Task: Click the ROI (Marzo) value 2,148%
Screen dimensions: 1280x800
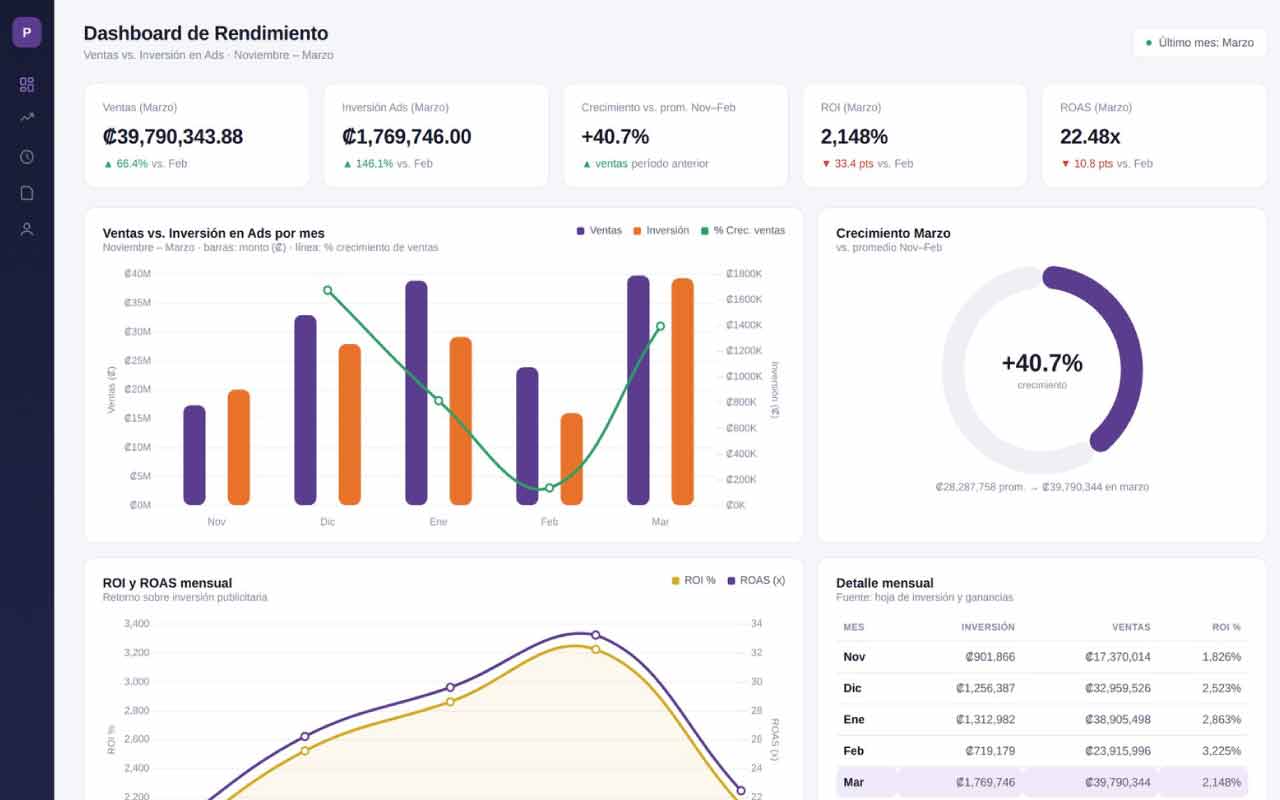Action: point(854,137)
